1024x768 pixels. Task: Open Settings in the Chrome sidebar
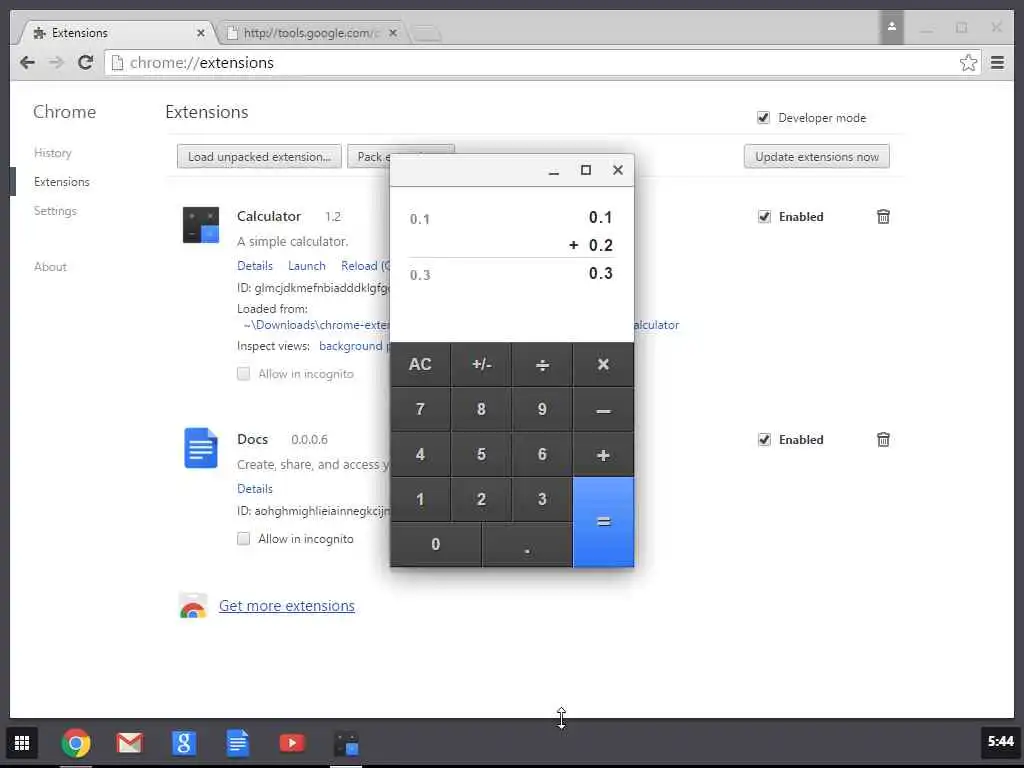point(56,211)
